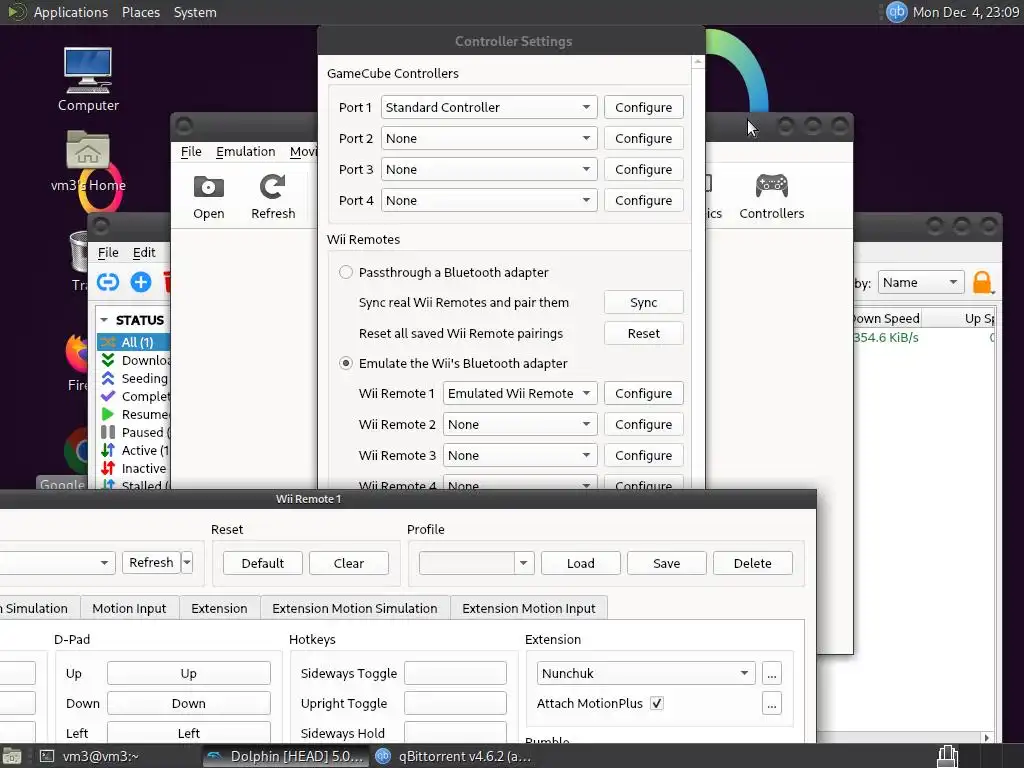Screen dimensions: 1024x768
Task: Select the Active status filter
Action: (135, 450)
